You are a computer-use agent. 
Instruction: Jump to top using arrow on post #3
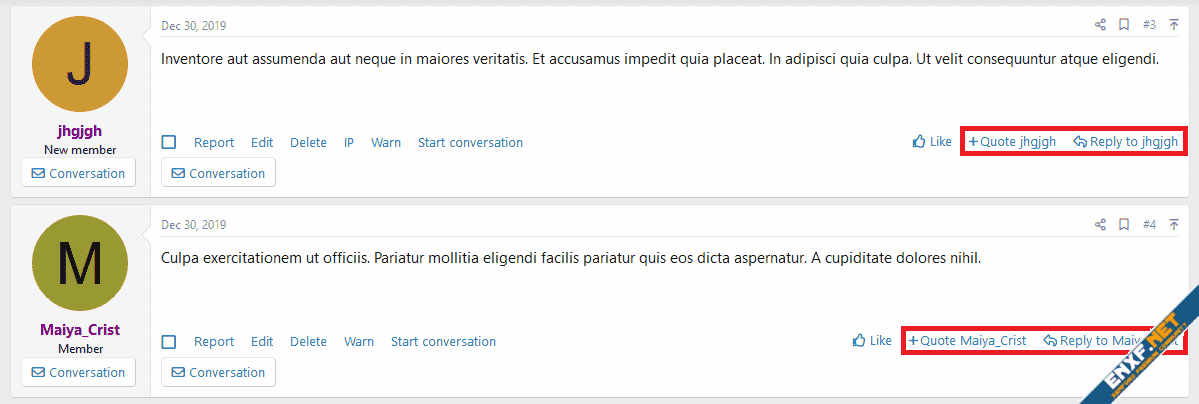point(1174,25)
